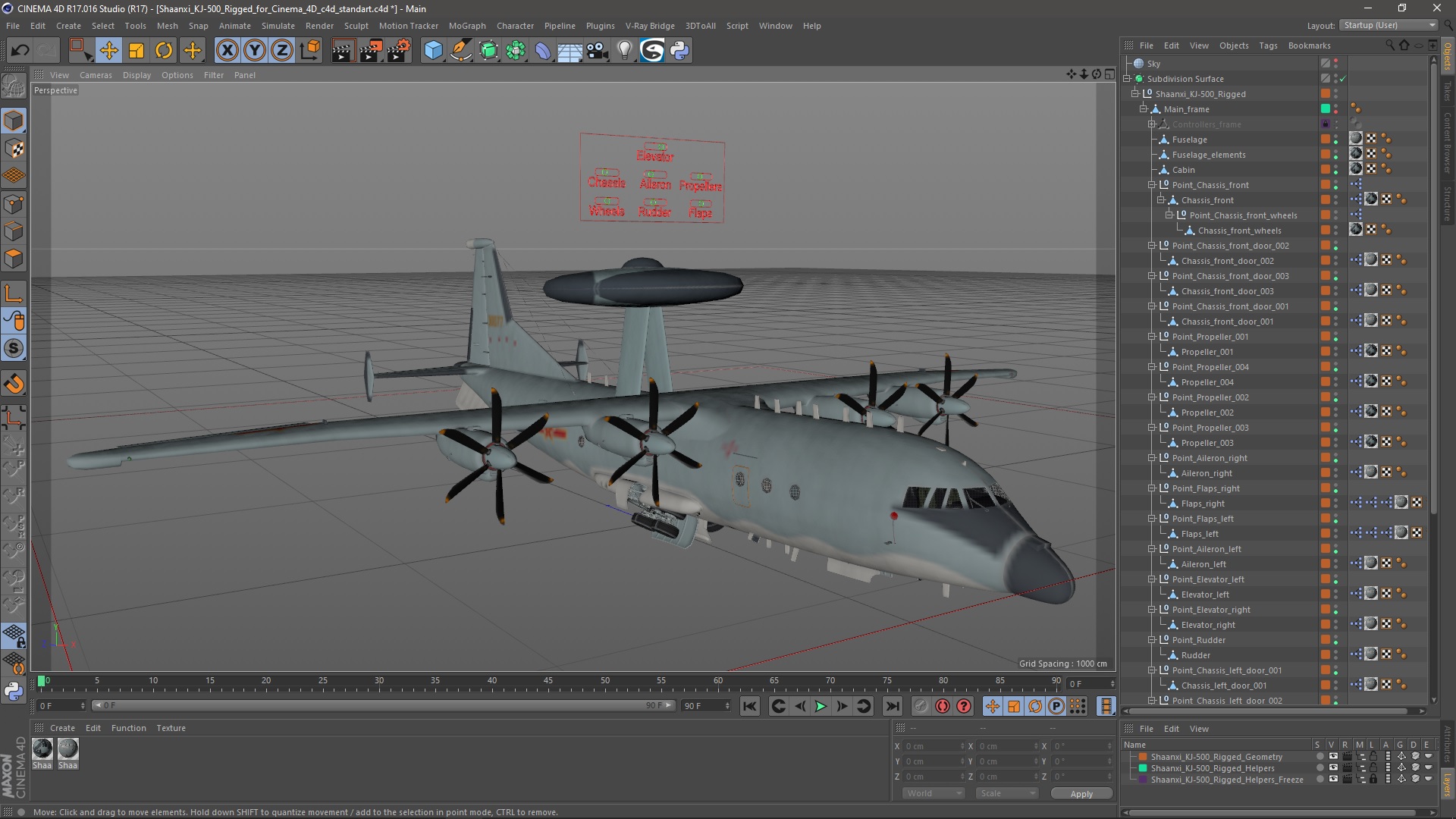Click the Bend deformer icon

pos(543,51)
